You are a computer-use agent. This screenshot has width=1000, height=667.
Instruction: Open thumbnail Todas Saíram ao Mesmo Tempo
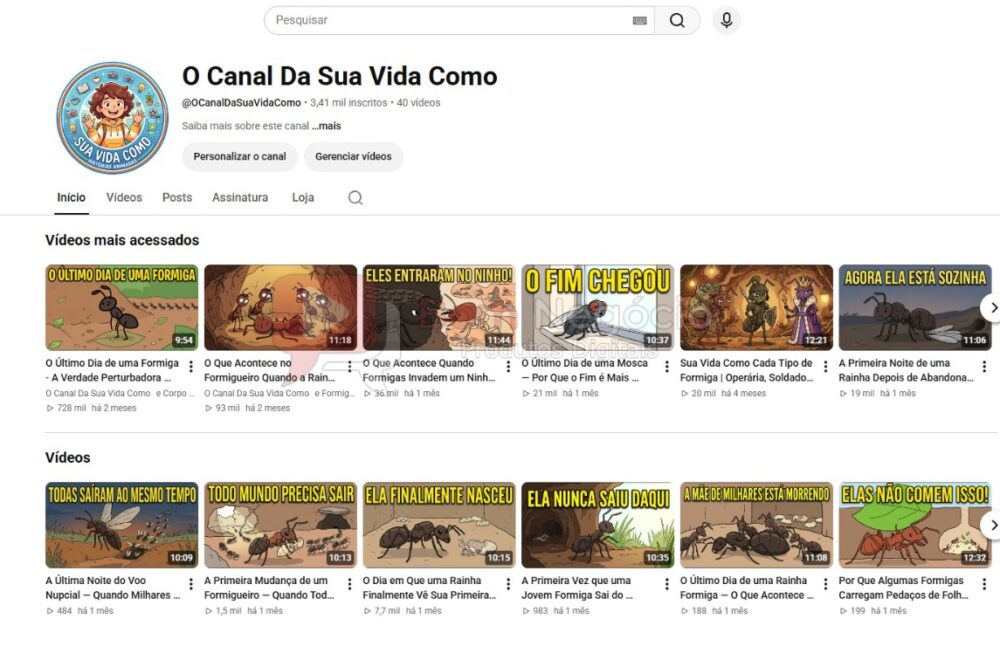click(x=122, y=525)
